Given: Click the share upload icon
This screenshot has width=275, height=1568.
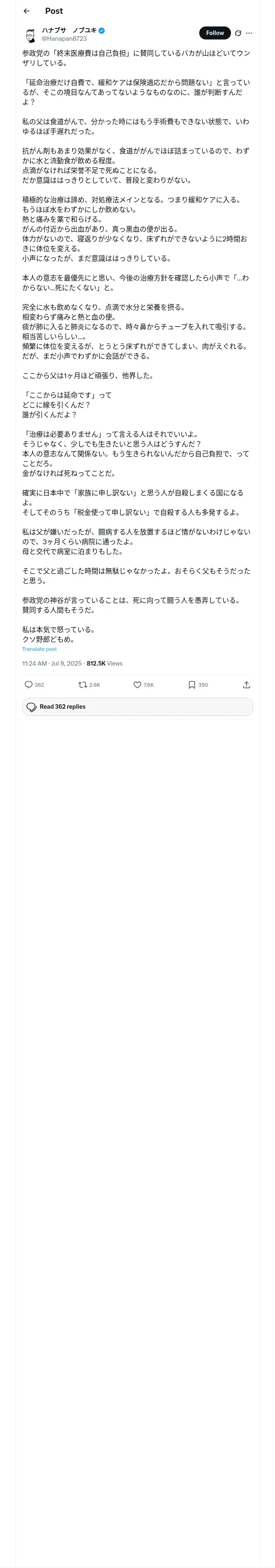Looking at the screenshot, I should click(246, 685).
